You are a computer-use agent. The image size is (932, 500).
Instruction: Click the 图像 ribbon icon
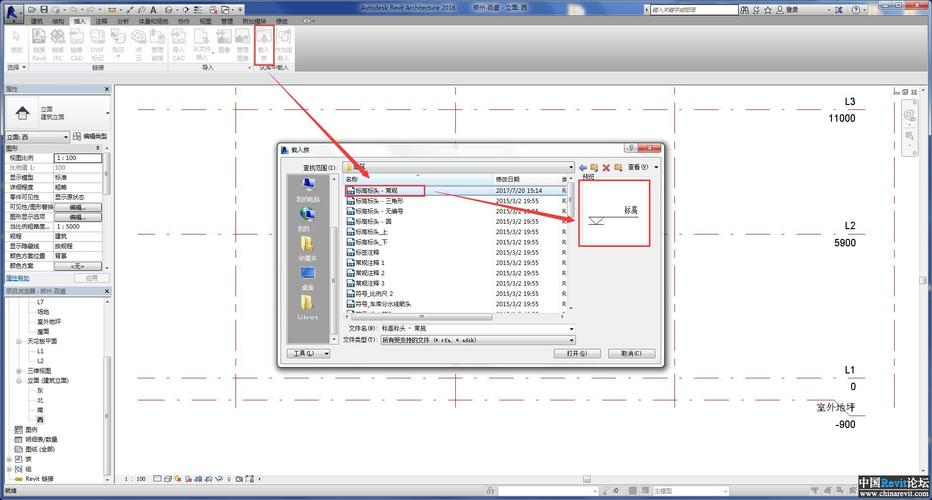[x=224, y=42]
